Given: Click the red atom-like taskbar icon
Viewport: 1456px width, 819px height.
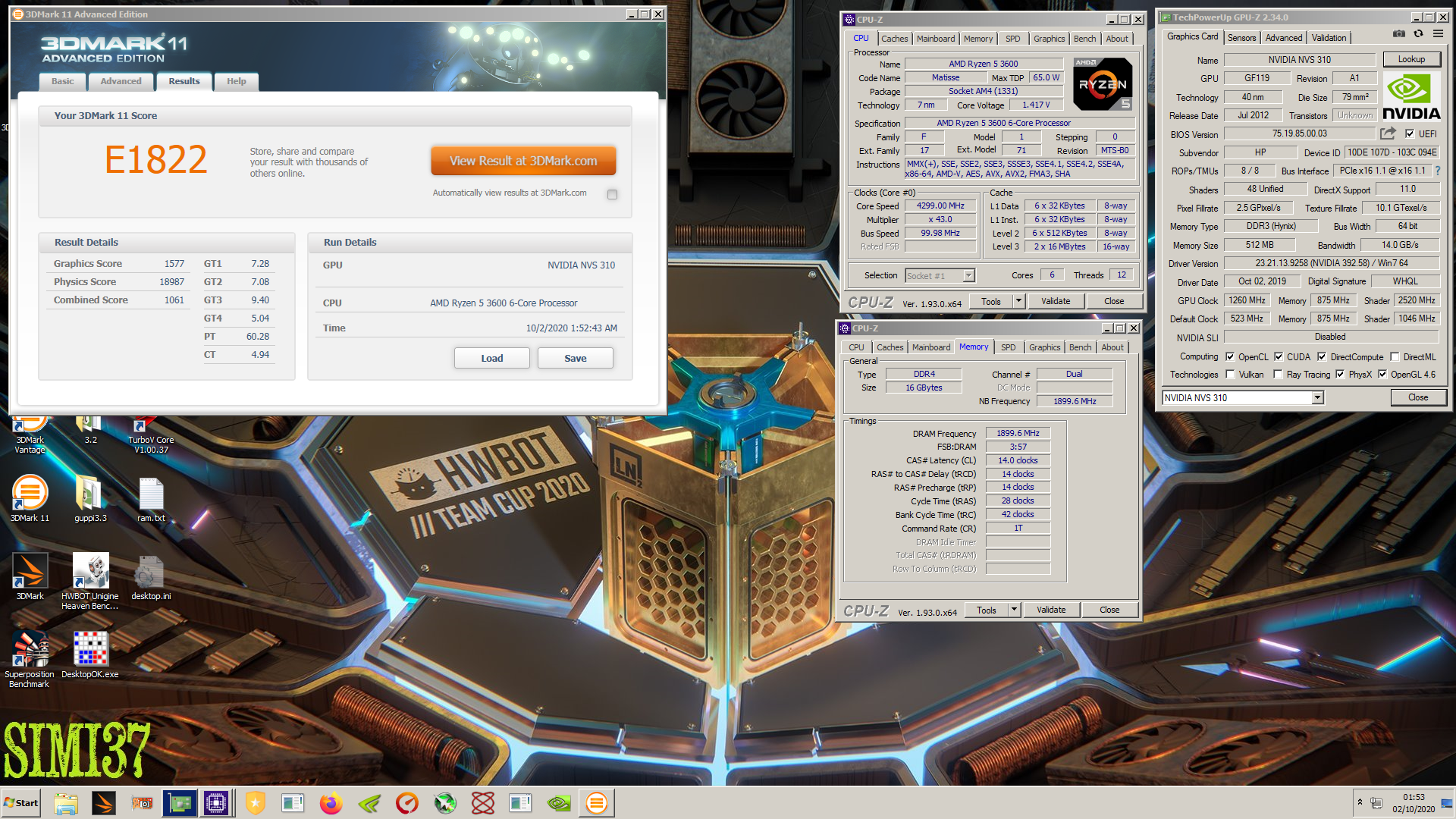Looking at the screenshot, I should point(483,803).
